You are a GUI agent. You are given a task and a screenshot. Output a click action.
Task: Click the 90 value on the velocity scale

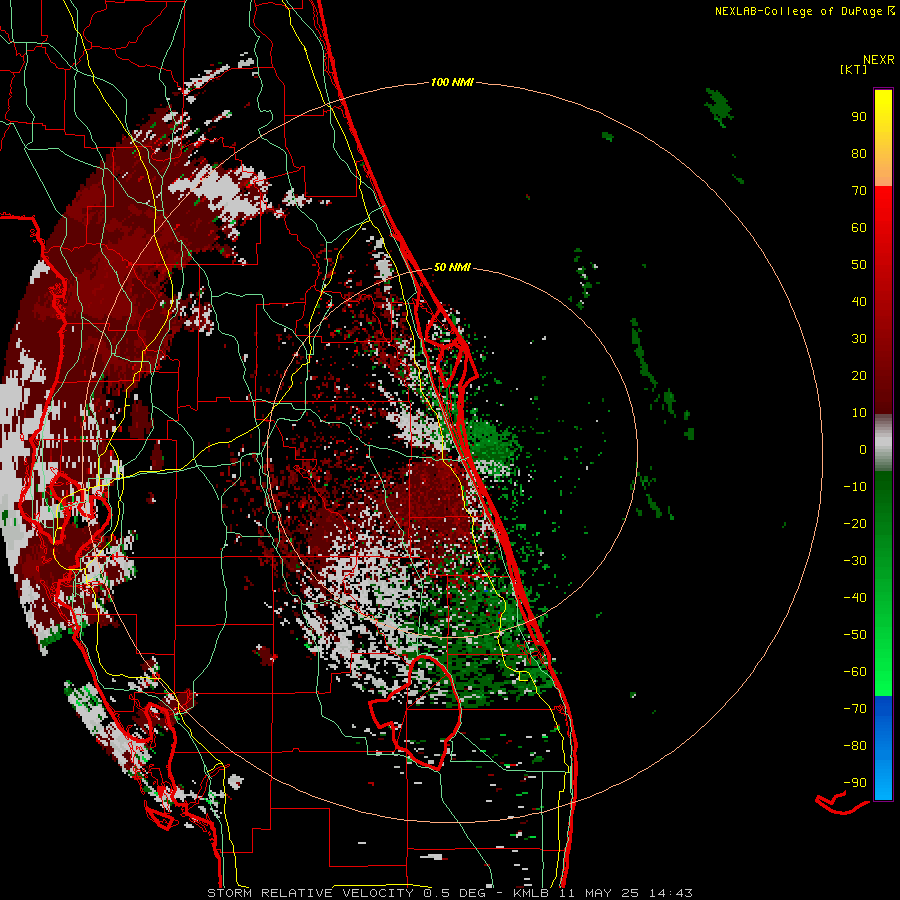[x=859, y=117]
